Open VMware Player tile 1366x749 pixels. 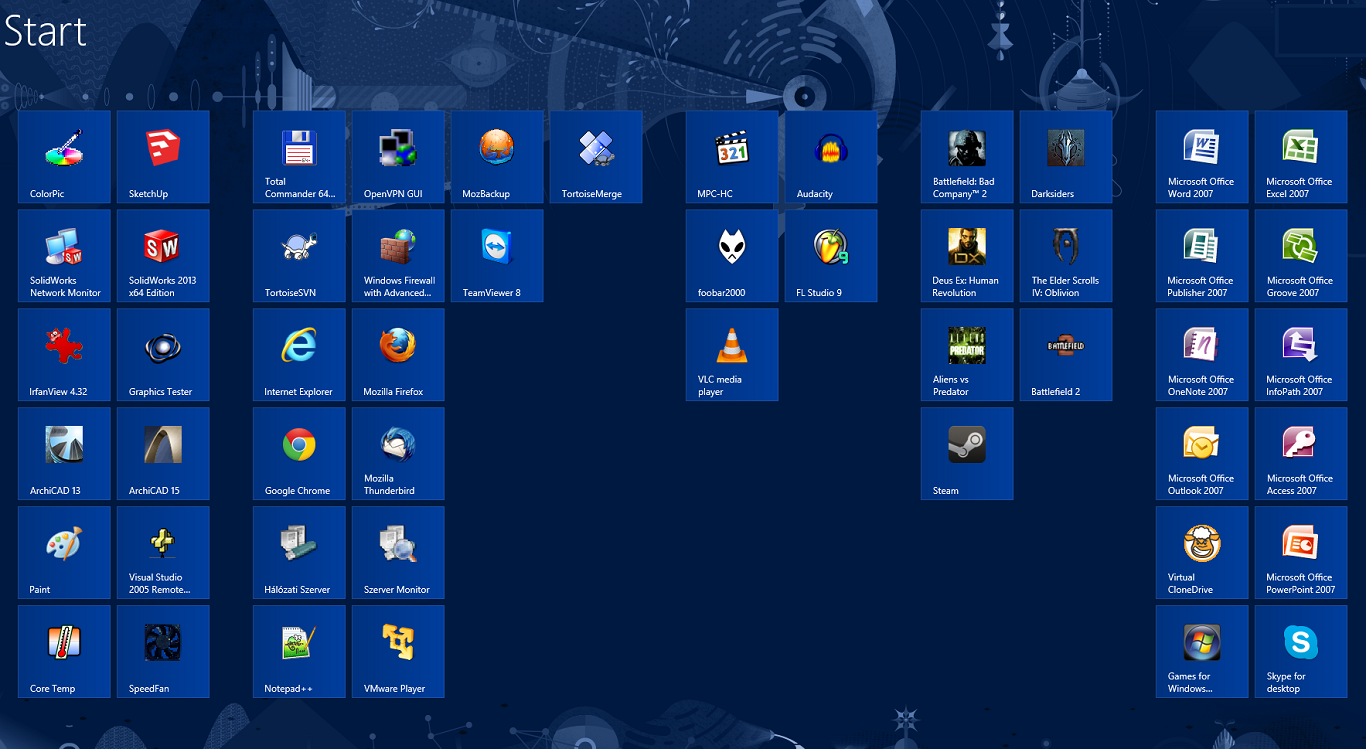(x=398, y=652)
